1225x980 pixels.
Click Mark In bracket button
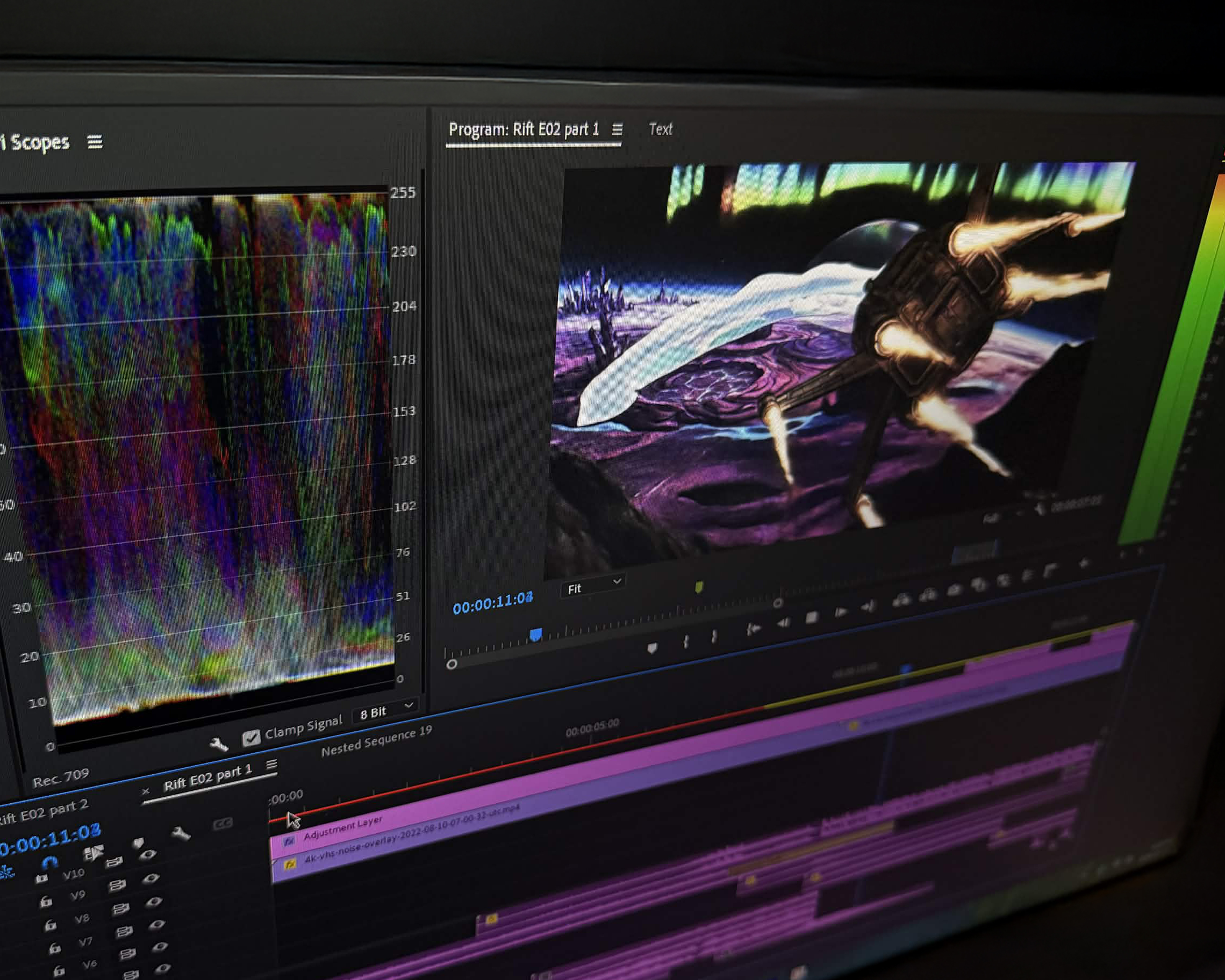click(x=686, y=642)
